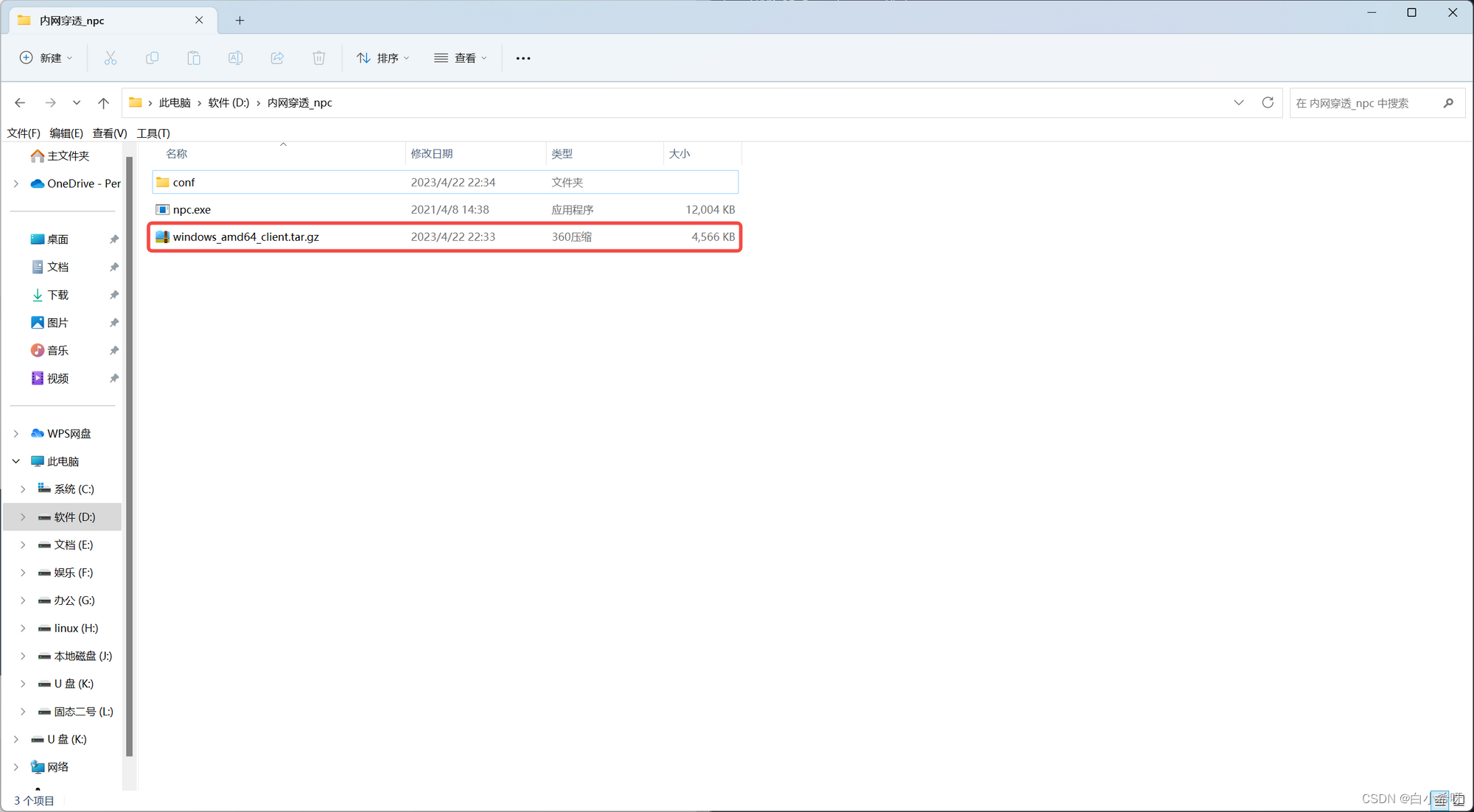Screen dimensions: 1474x812
Task: Sort by 类型 column header
Action: 562,153
